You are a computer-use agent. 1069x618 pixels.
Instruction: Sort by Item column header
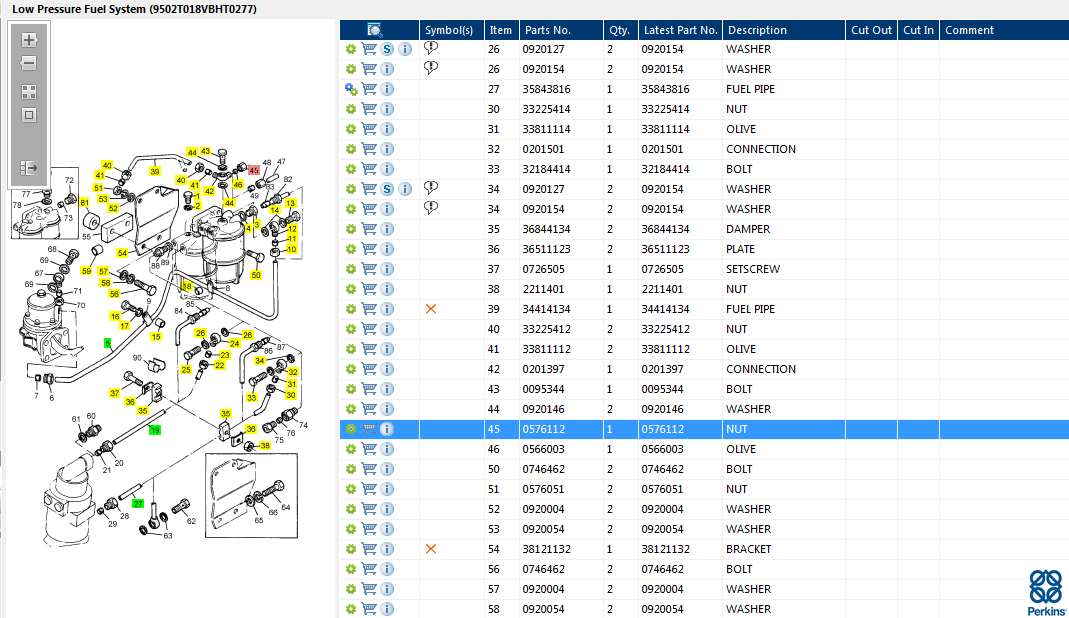click(500, 30)
